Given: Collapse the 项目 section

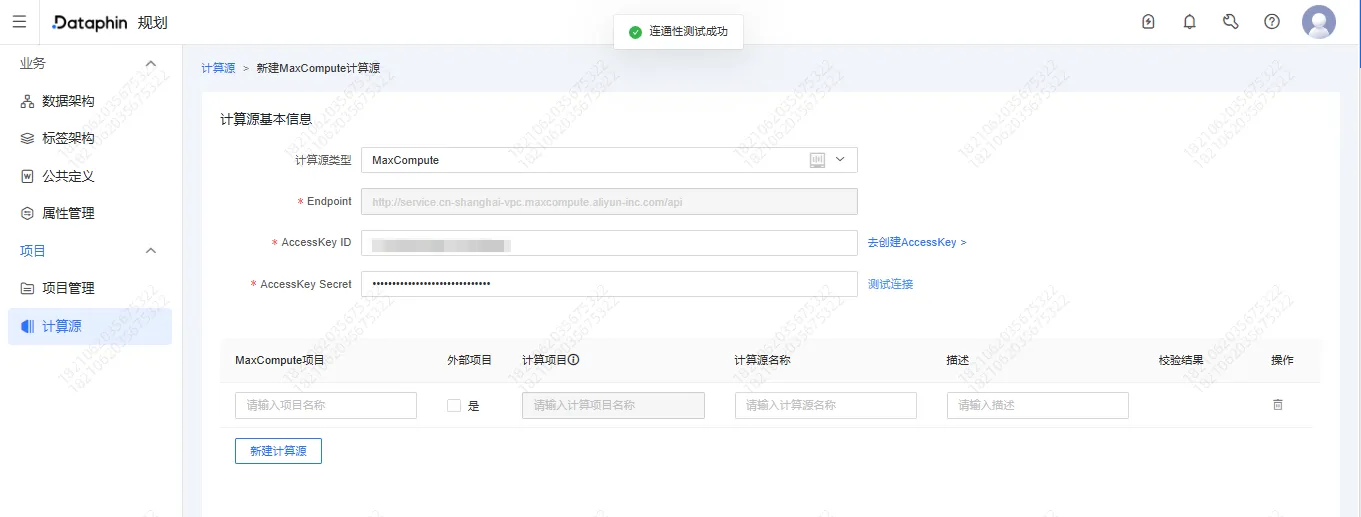Looking at the screenshot, I should [151, 251].
